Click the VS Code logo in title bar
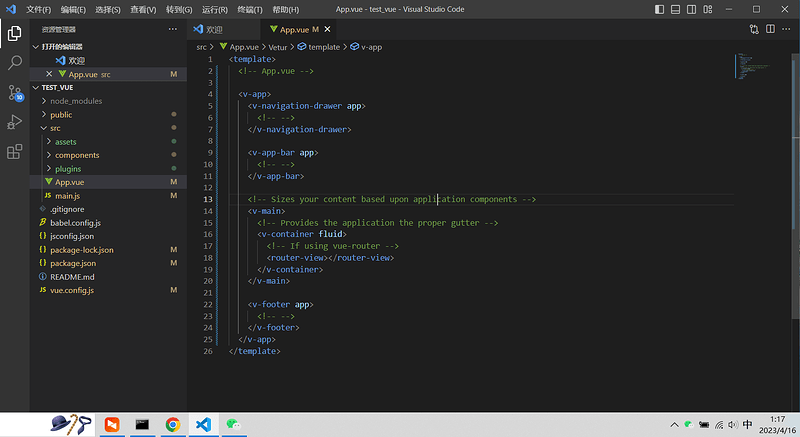This screenshot has height=437, width=800. tap(11, 9)
